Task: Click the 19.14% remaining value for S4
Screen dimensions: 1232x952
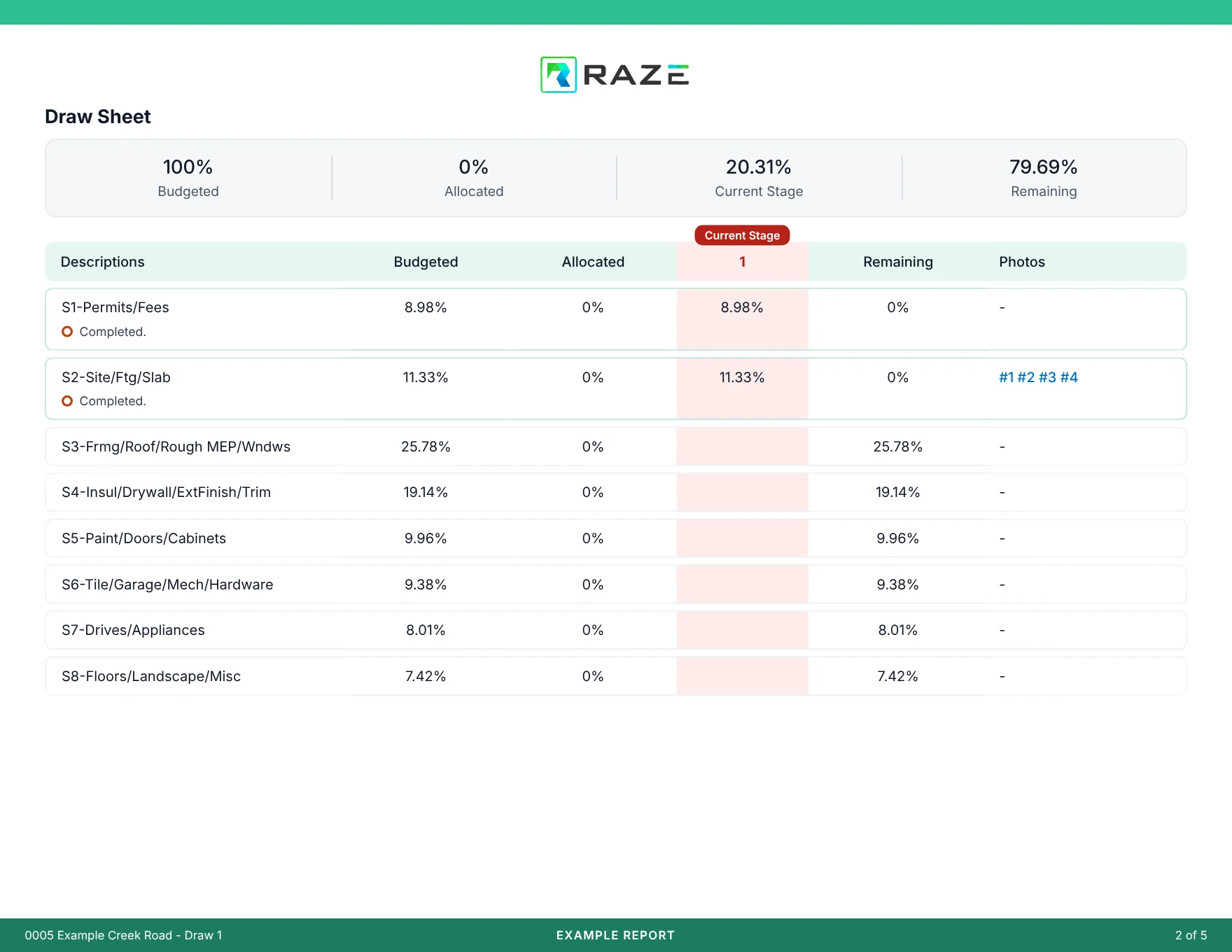Action: coord(898,492)
